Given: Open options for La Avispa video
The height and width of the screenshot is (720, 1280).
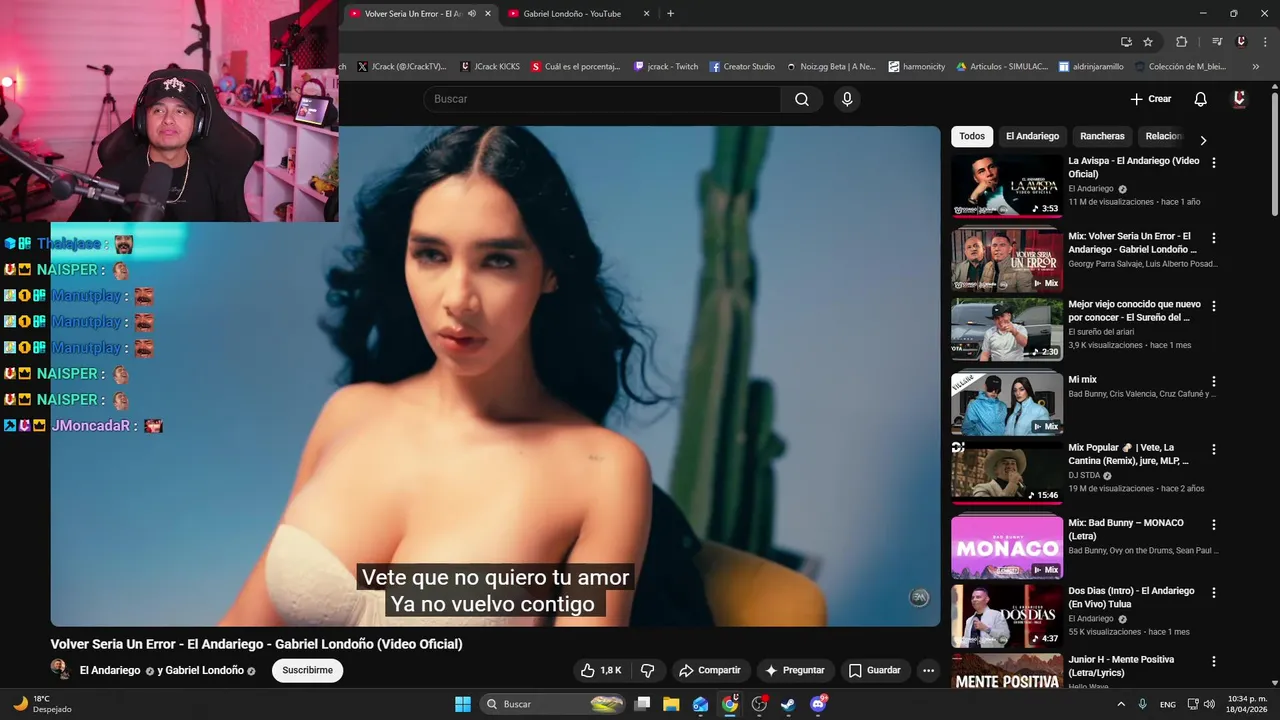Looking at the screenshot, I should pyautogui.click(x=1214, y=162).
